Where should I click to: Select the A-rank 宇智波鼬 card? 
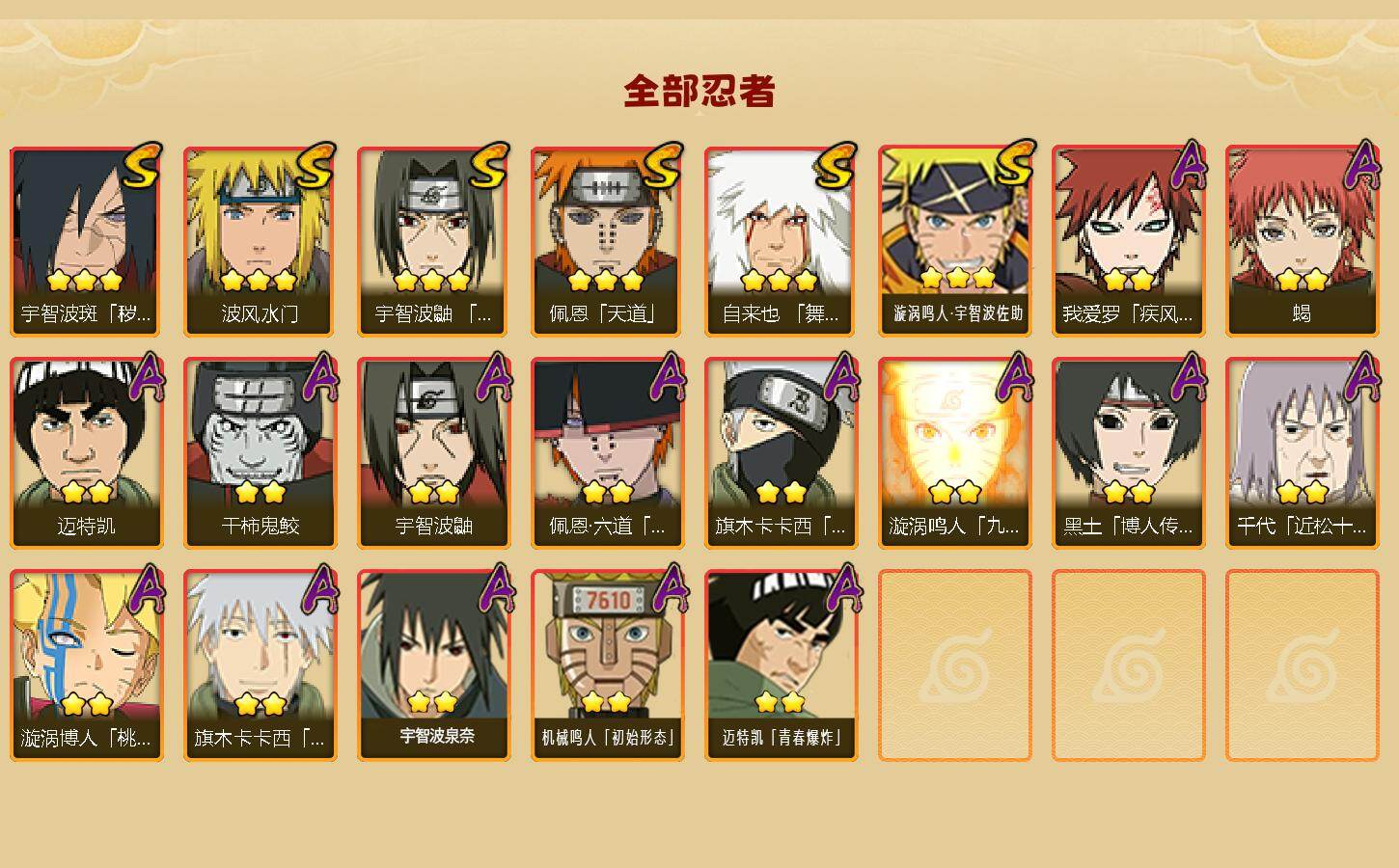[x=434, y=453]
